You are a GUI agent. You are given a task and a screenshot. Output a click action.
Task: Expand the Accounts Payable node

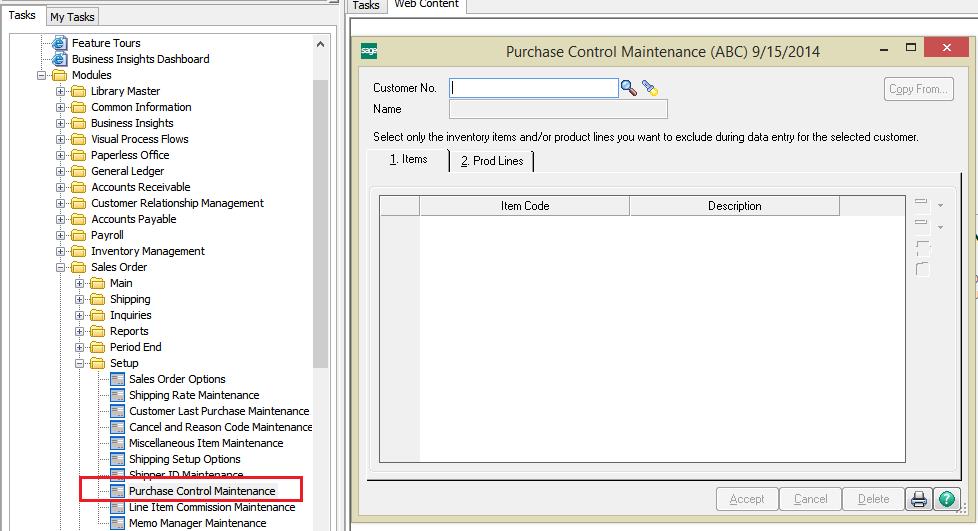coord(61,219)
